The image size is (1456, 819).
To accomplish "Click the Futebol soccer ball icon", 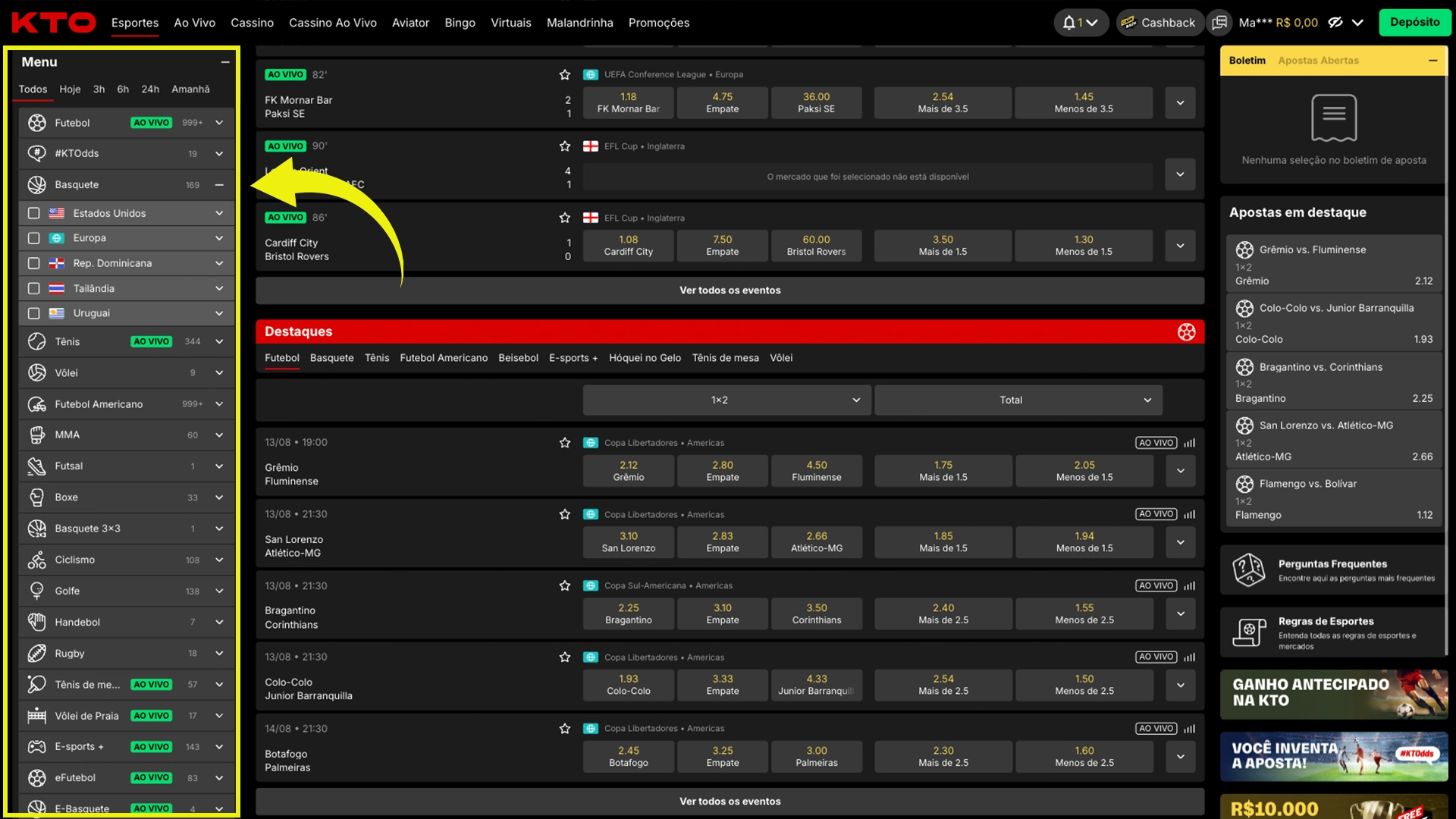I will (37, 122).
